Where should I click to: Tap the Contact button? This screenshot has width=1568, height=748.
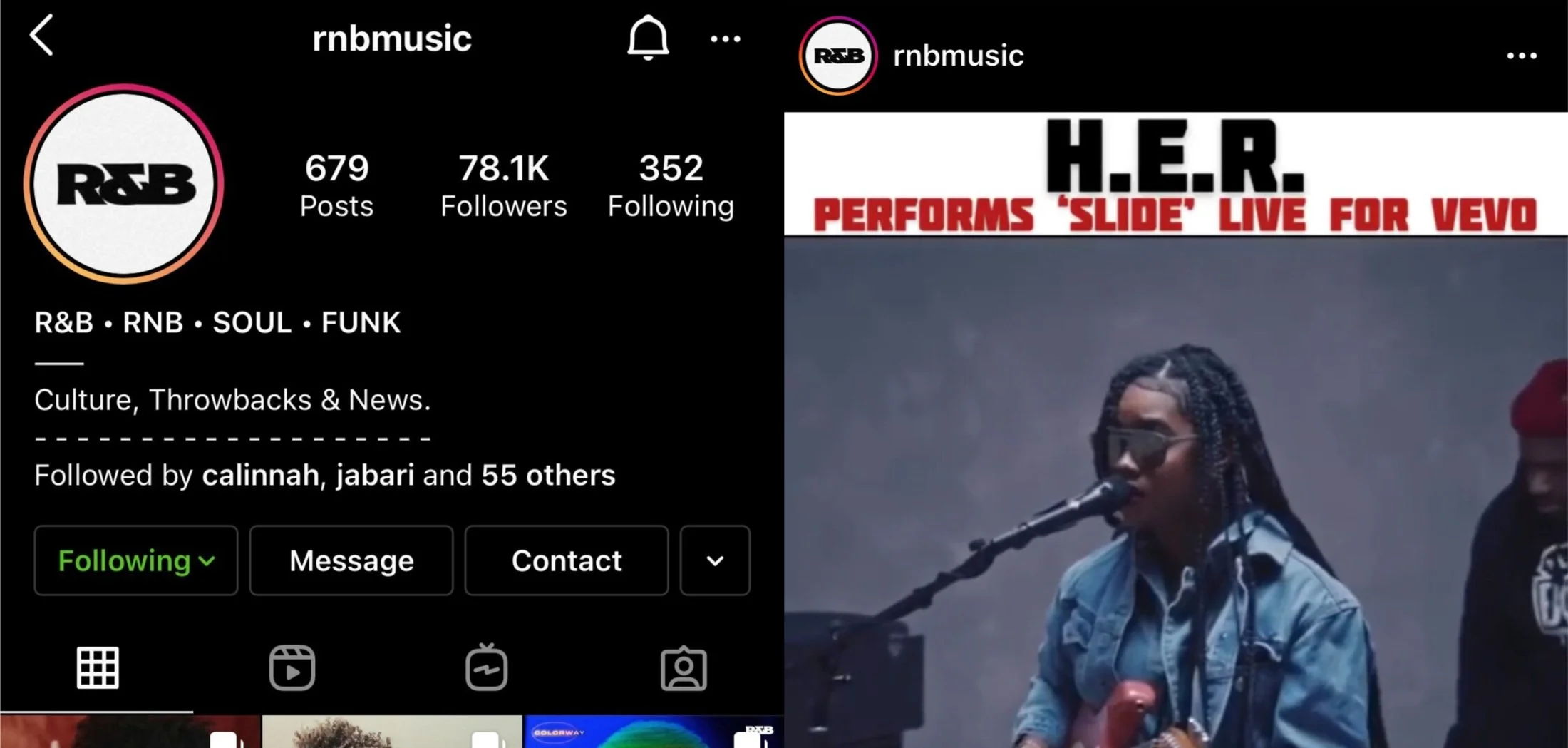click(x=567, y=560)
